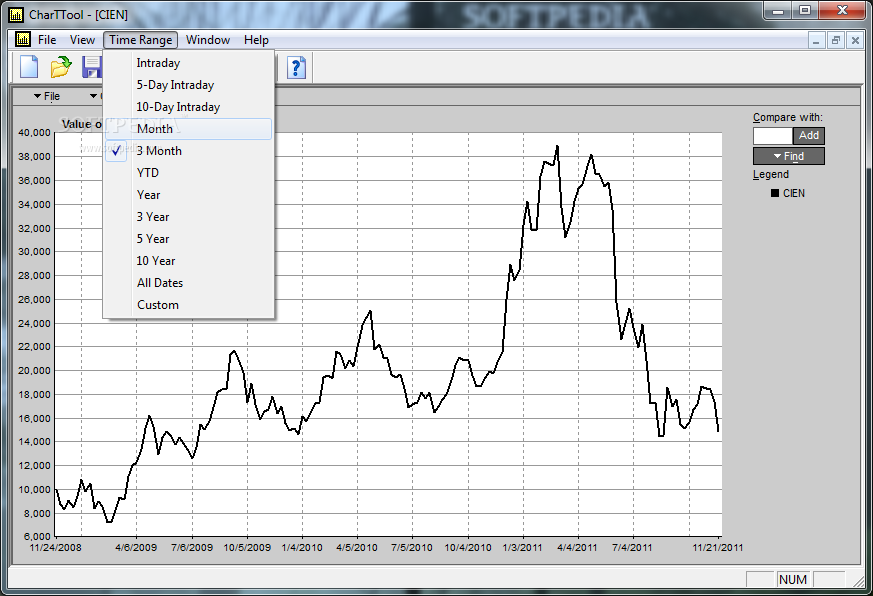Close the Time Range menu
Viewport: 873px width, 596px height.
(x=141, y=40)
